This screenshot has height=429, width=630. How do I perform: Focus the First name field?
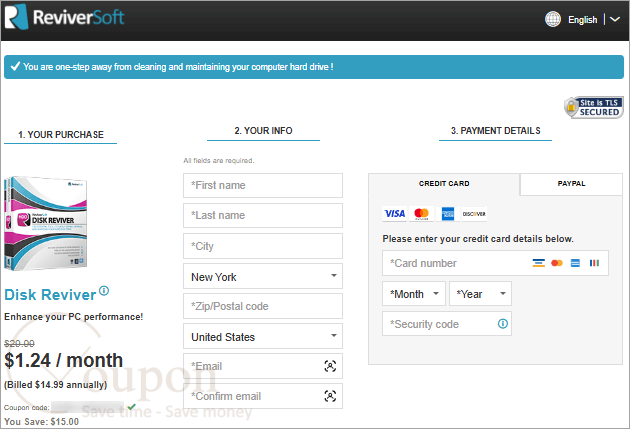263,186
